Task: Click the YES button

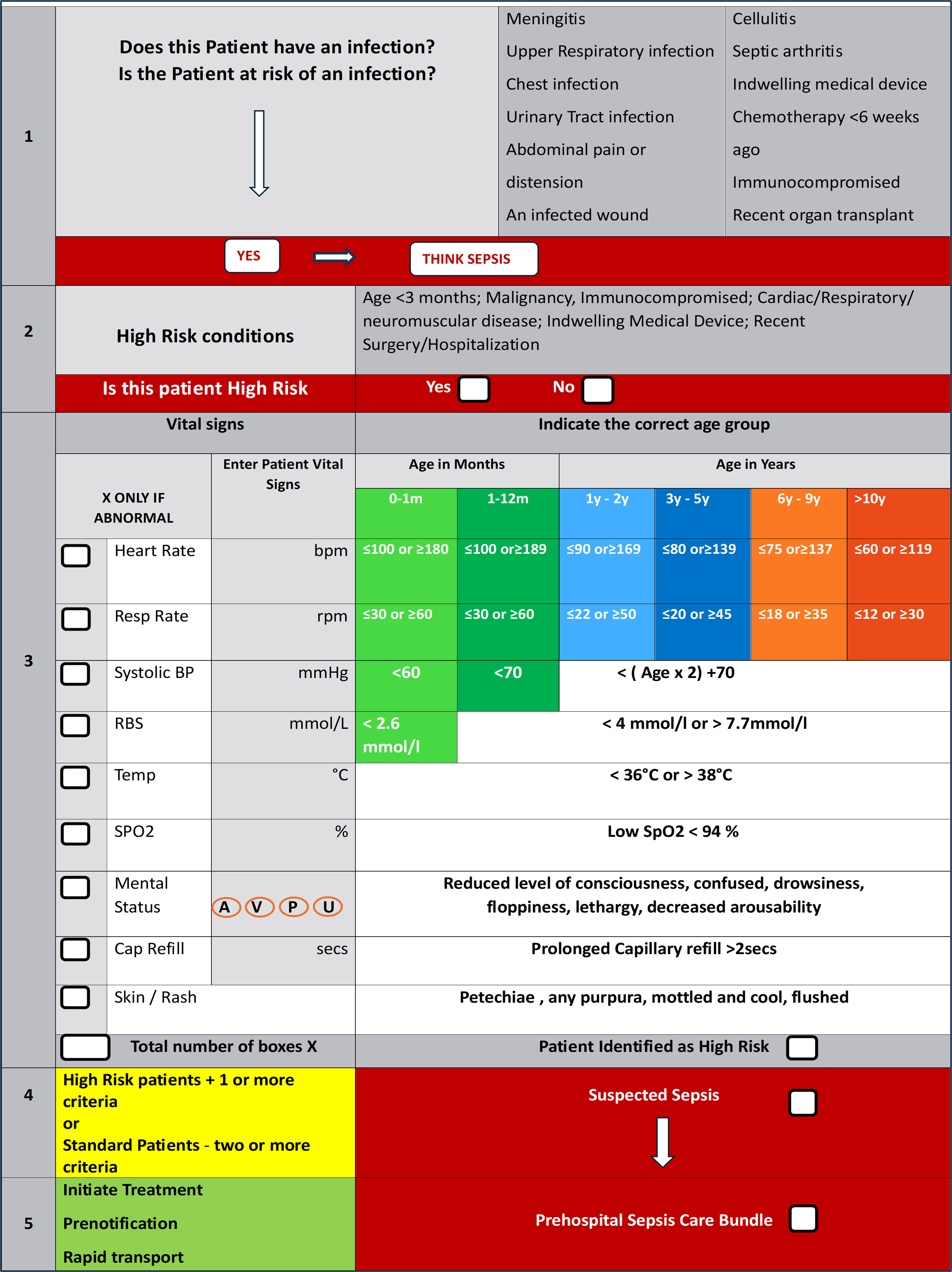Action: 252,256
